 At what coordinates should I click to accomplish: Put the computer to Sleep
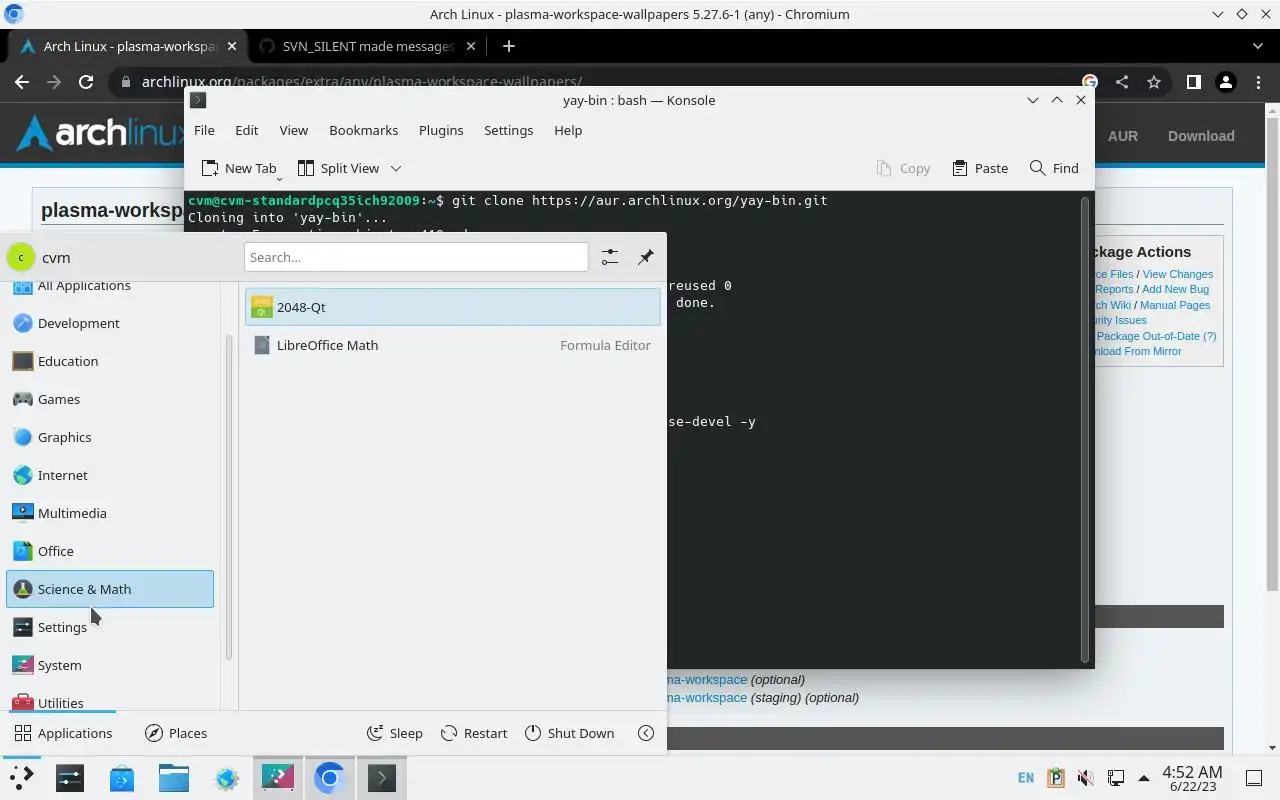coord(394,733)
